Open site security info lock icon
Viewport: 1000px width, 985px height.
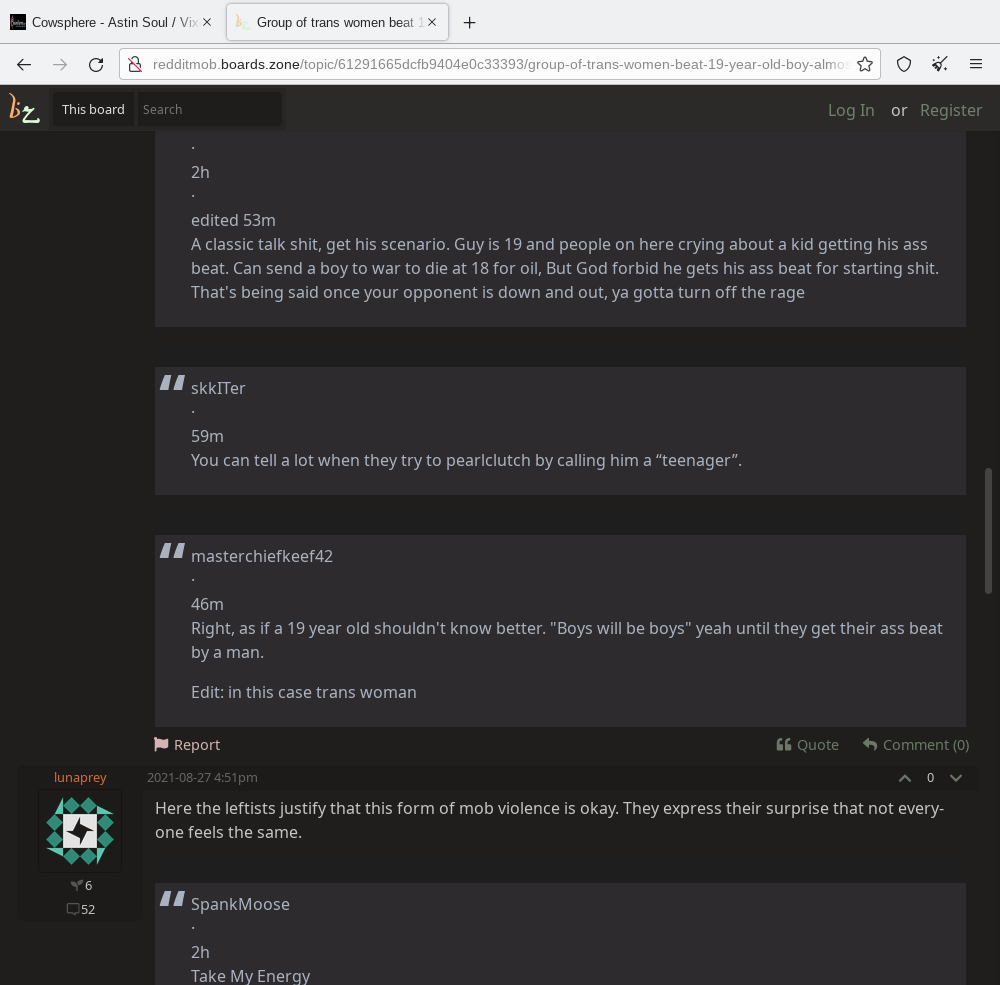[x=135, y=64]
